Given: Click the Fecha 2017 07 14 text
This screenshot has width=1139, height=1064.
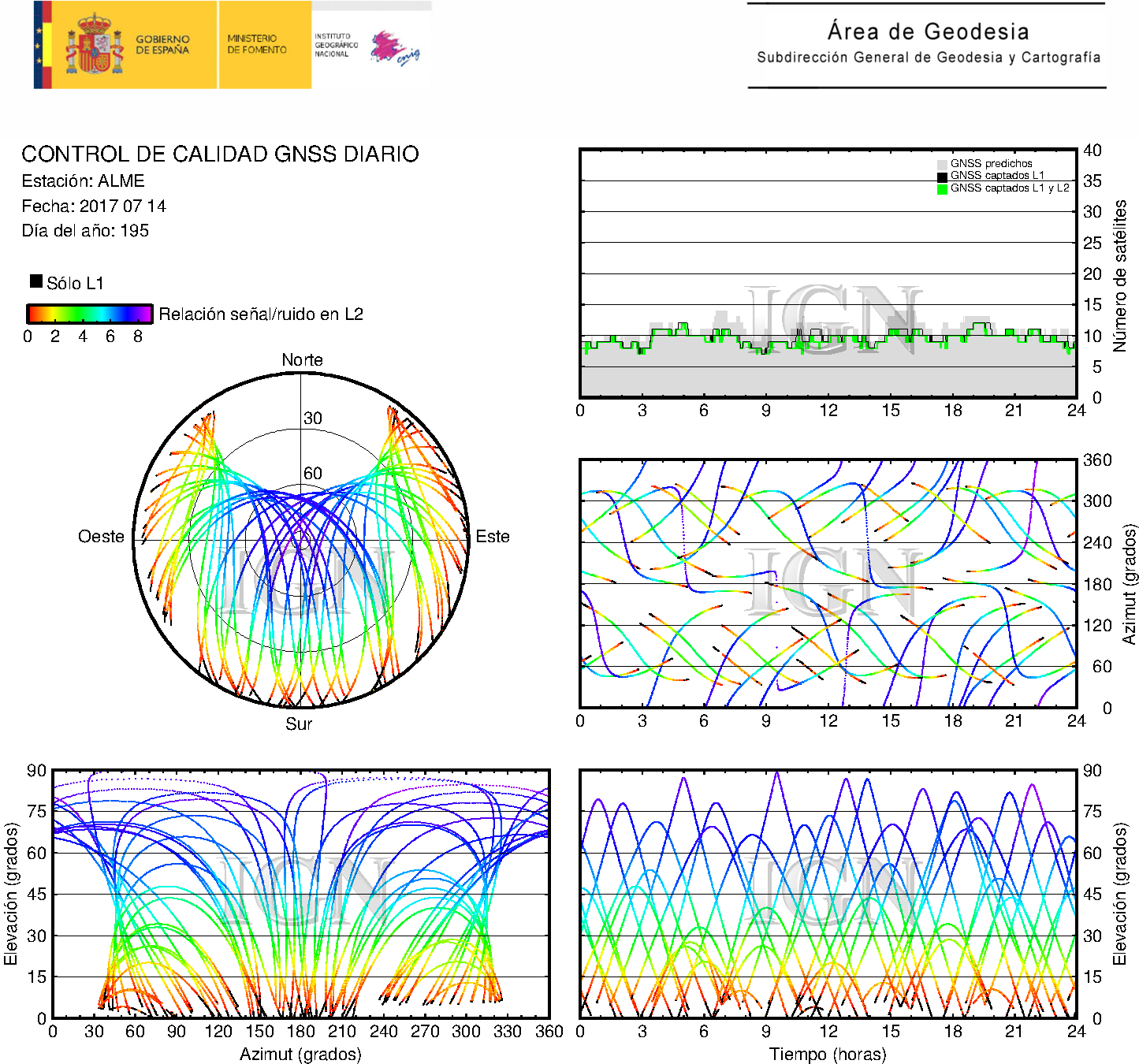Looking at the screenshot, I should [94, 206].
